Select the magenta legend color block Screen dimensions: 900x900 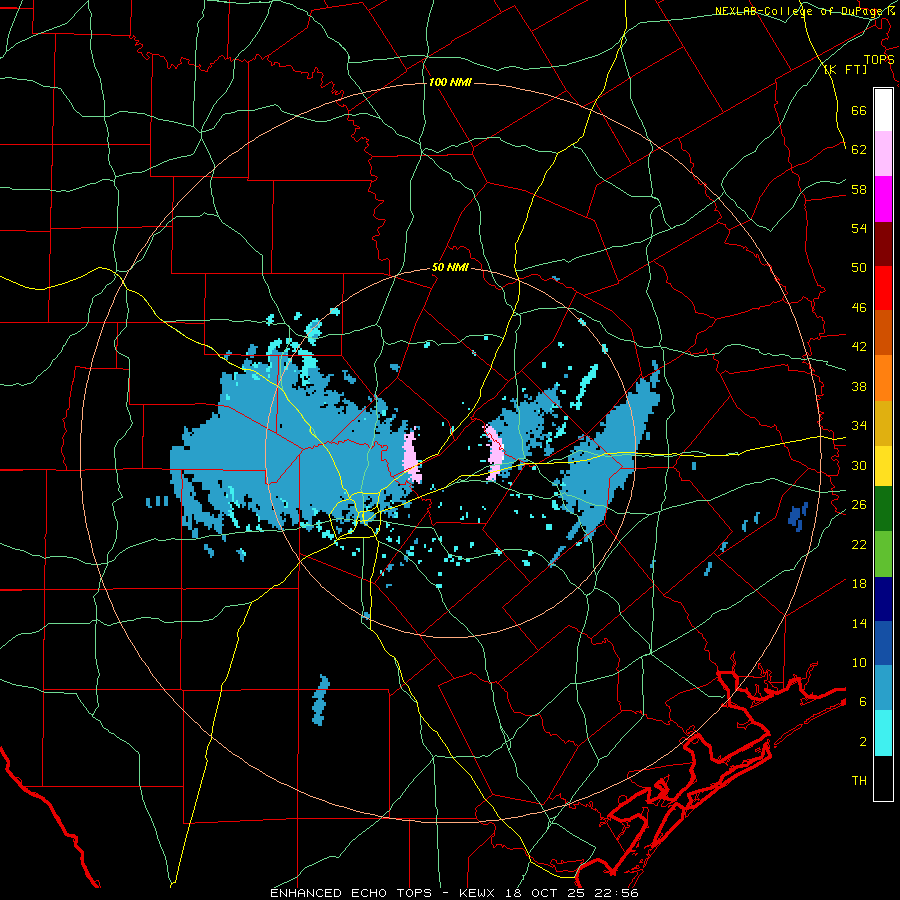883,199
